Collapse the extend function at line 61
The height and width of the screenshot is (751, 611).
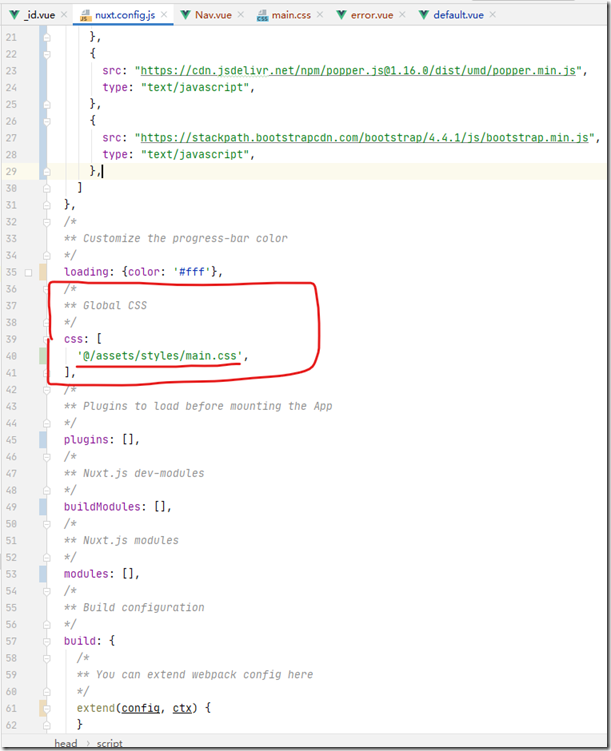(46, 708)
